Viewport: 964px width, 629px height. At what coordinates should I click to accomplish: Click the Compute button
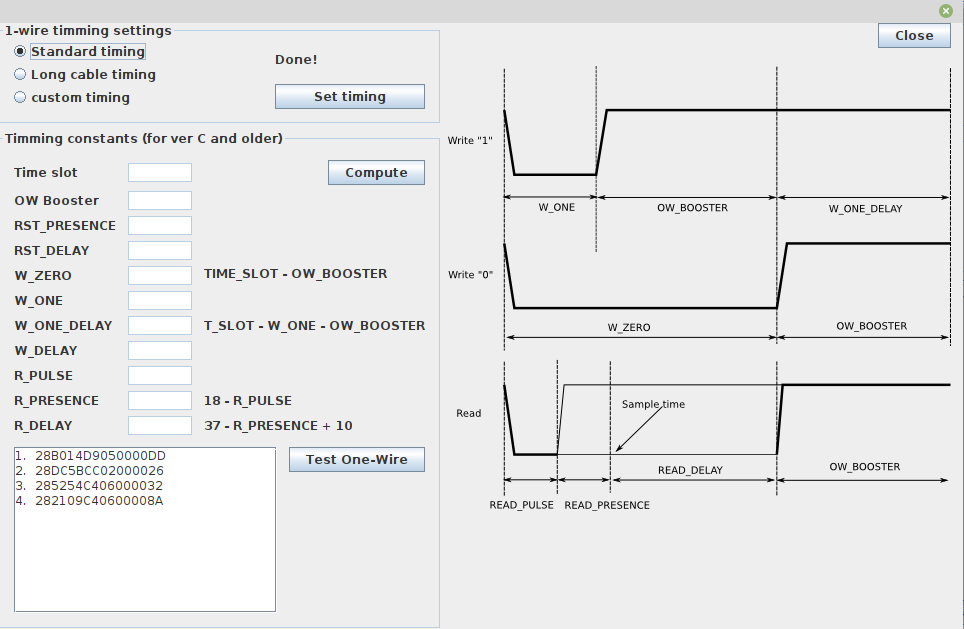click(376, 173)
